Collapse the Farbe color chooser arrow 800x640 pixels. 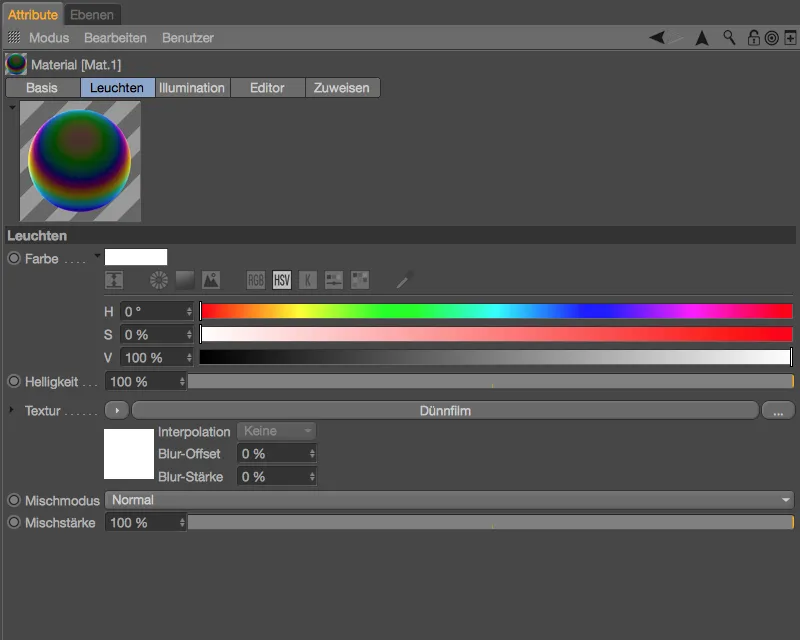(97, 255)
